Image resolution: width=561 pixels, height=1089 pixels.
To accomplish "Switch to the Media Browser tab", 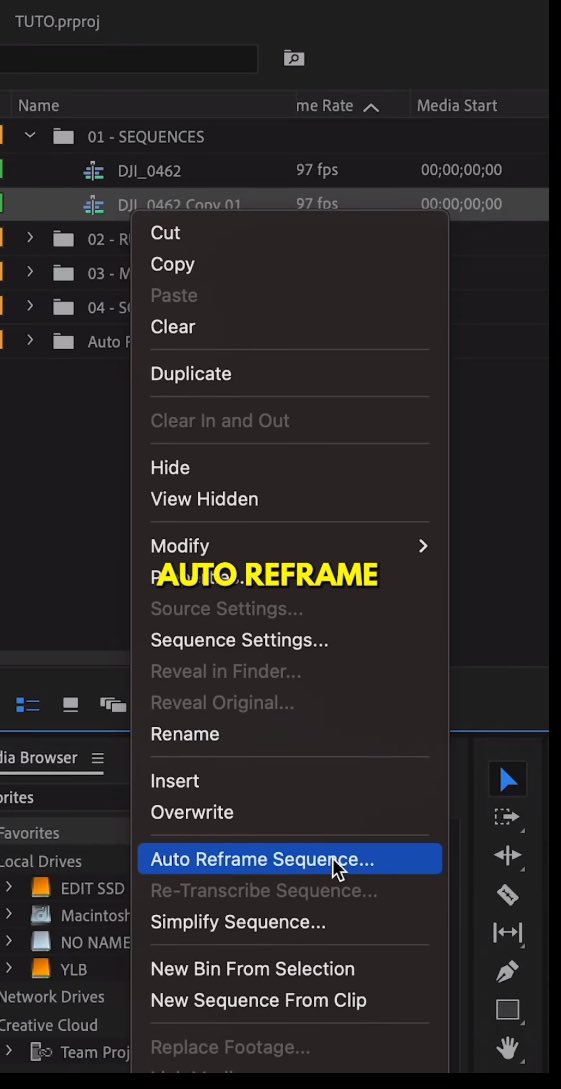I will [38, 758].
